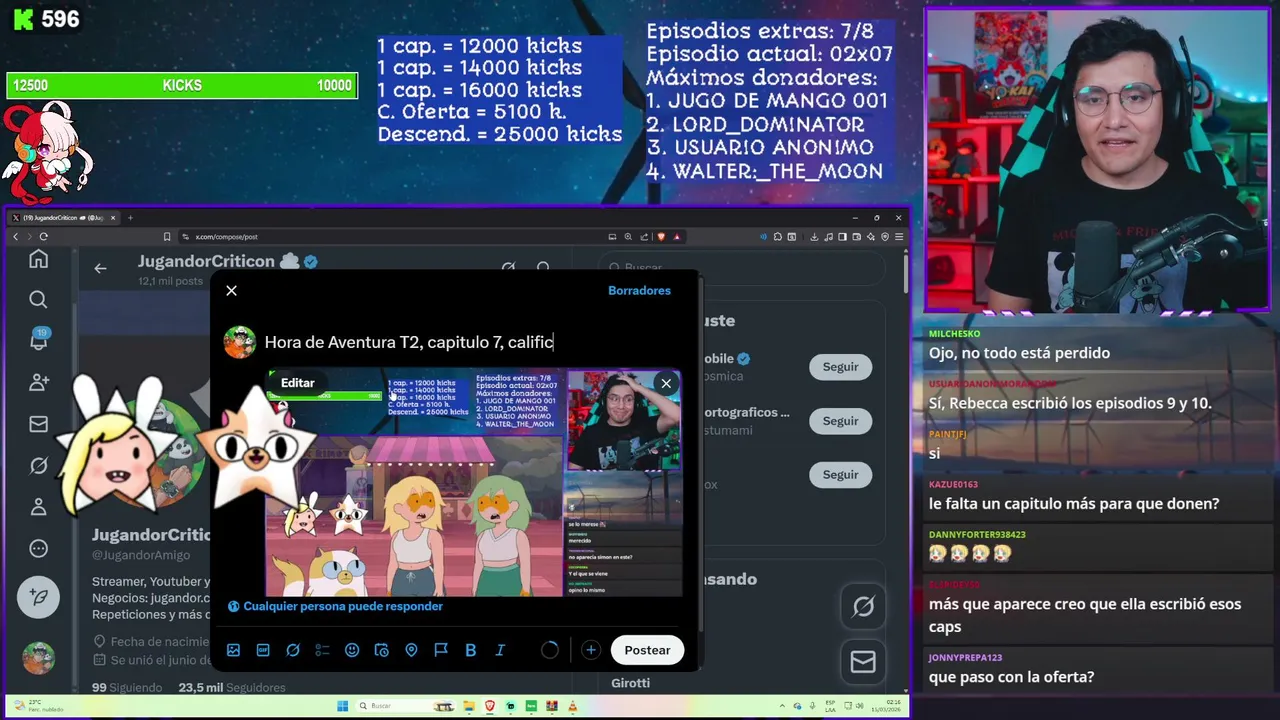
Task: Add a poll with the poll icon
Action: (322, 650)
